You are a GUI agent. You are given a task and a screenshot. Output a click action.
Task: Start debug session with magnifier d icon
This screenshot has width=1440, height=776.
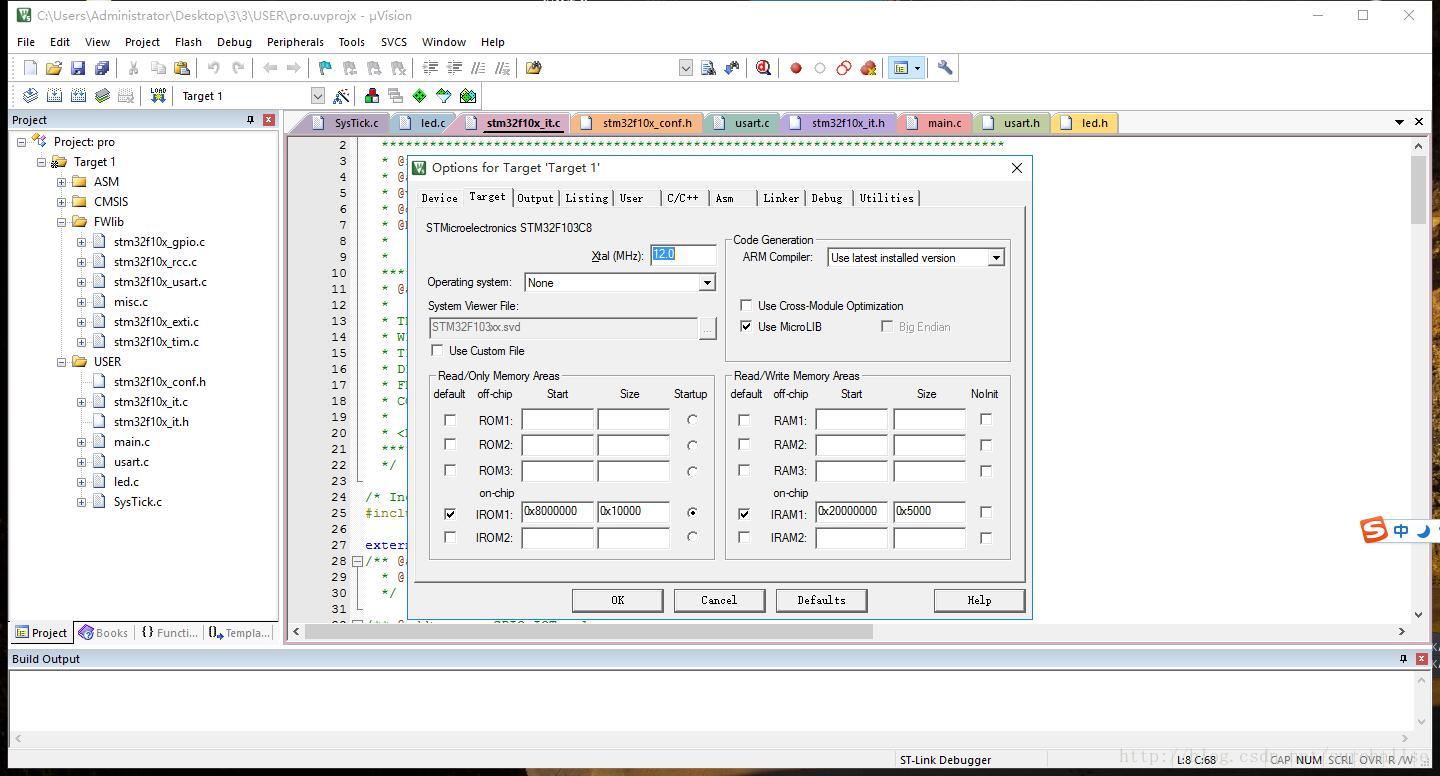[x=764, y=68]
